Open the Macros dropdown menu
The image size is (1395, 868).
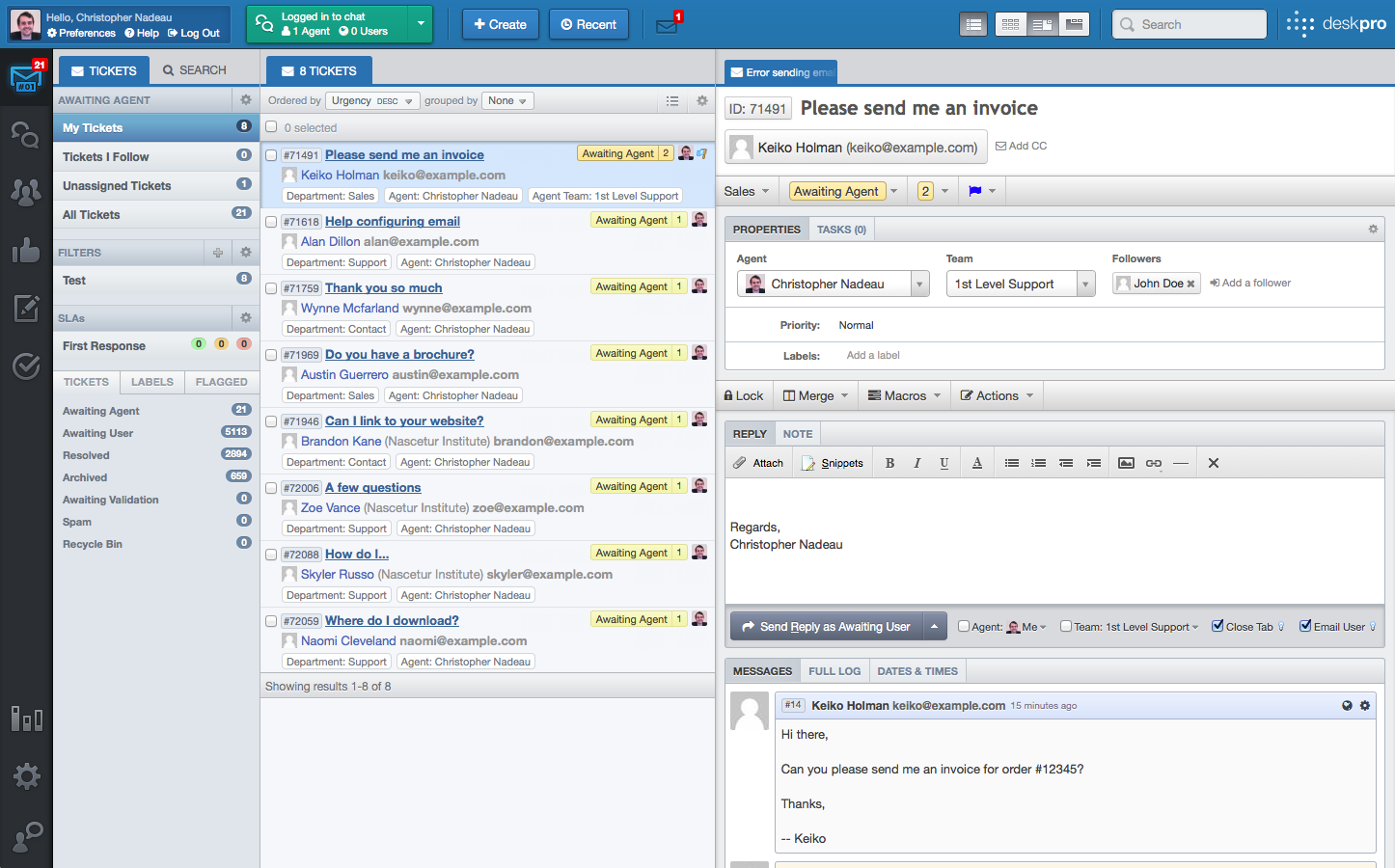click(x=904, y=395)
